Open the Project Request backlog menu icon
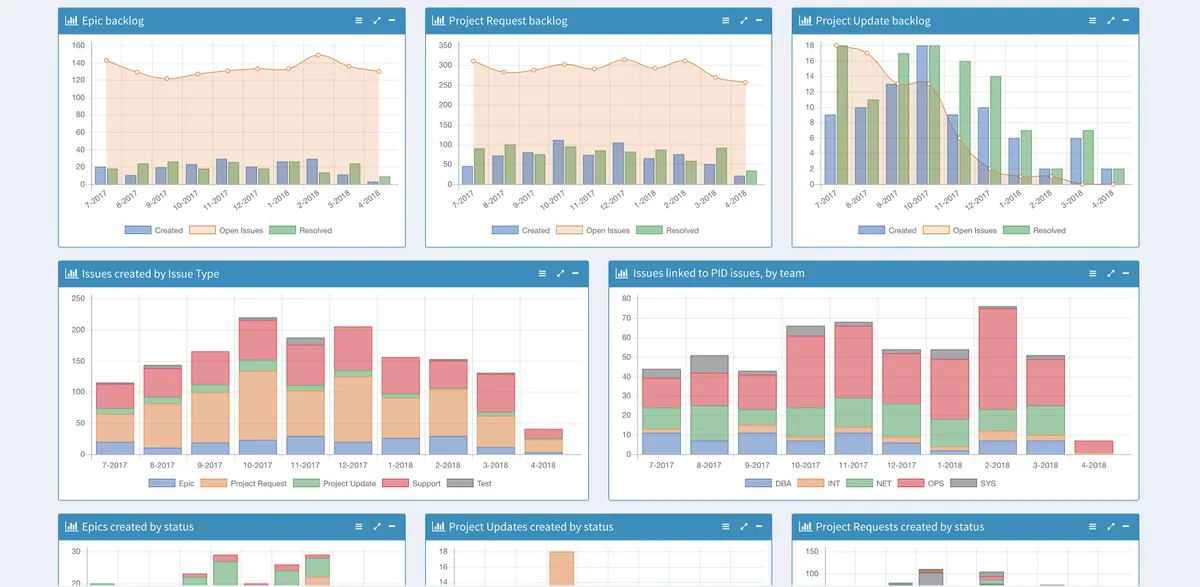The image size is (1200, 587). pos(727,20)
